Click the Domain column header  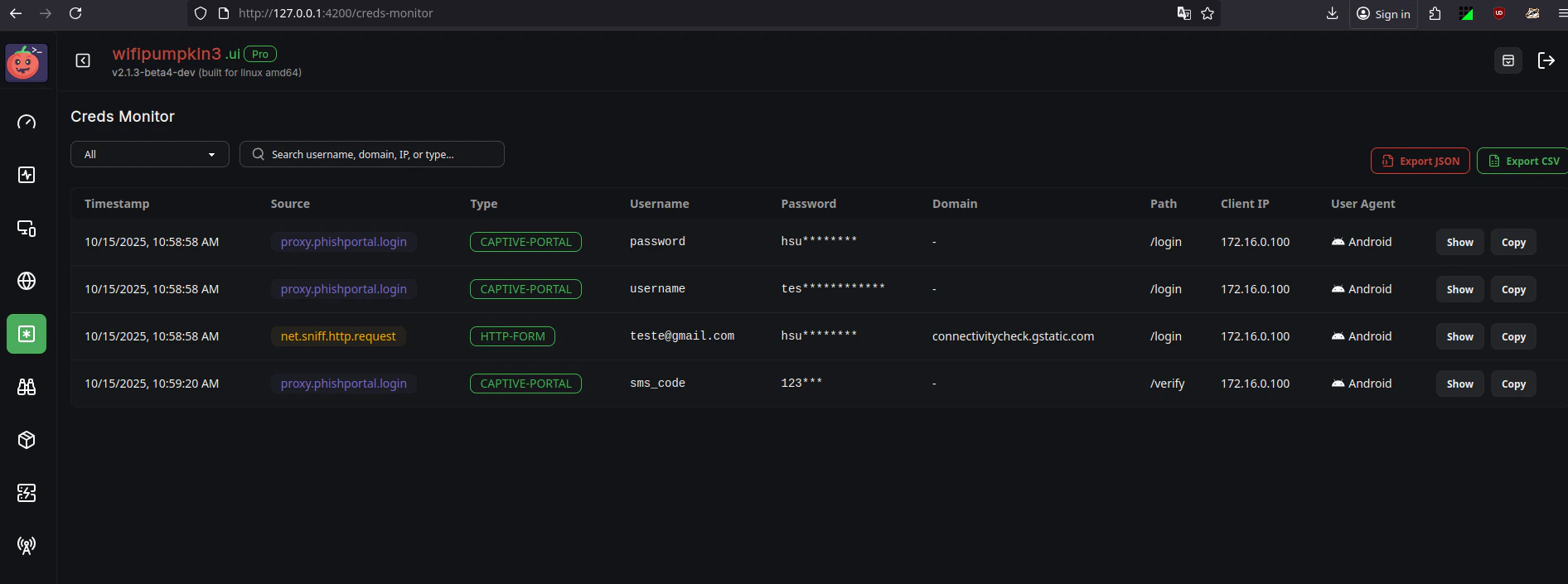pyautogui.click(x=955, y=204)
